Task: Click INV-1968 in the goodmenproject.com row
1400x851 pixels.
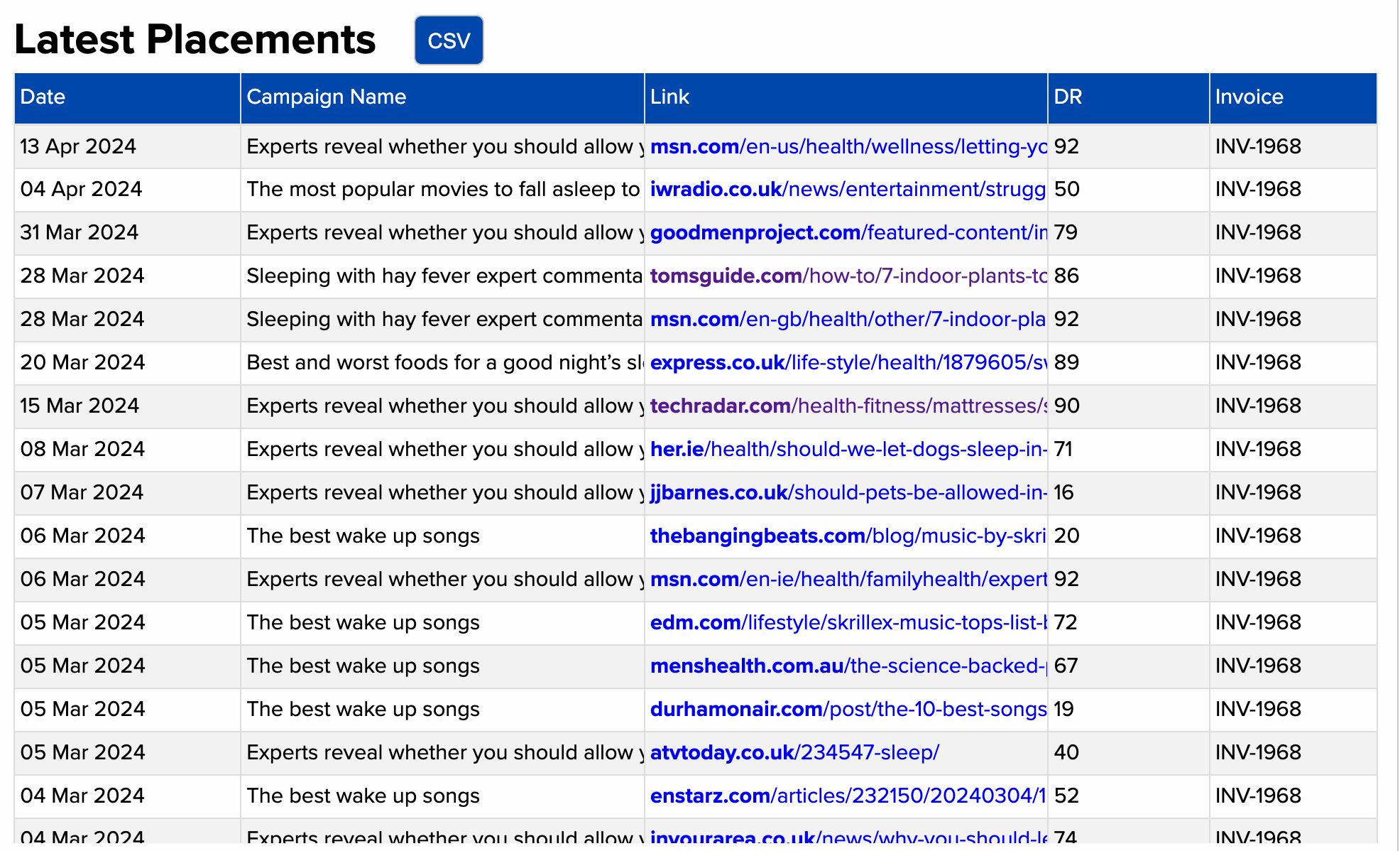Action: (1258, 232)
